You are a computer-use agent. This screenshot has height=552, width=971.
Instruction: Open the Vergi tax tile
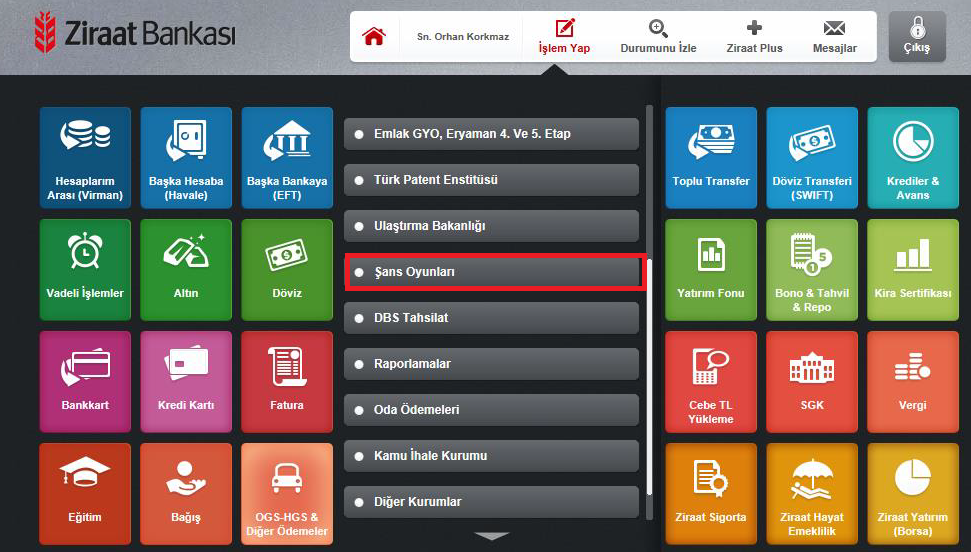point(913,382)
